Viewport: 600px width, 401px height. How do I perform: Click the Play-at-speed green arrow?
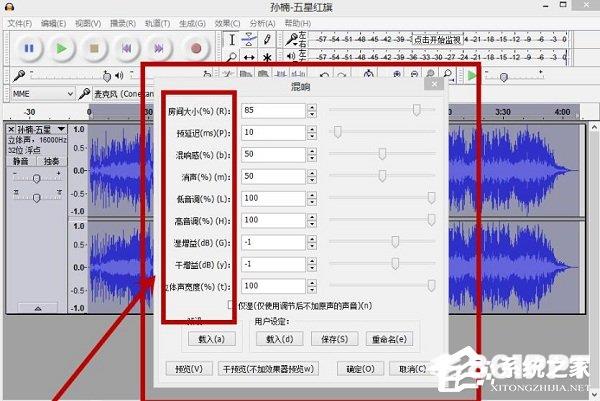472,75
